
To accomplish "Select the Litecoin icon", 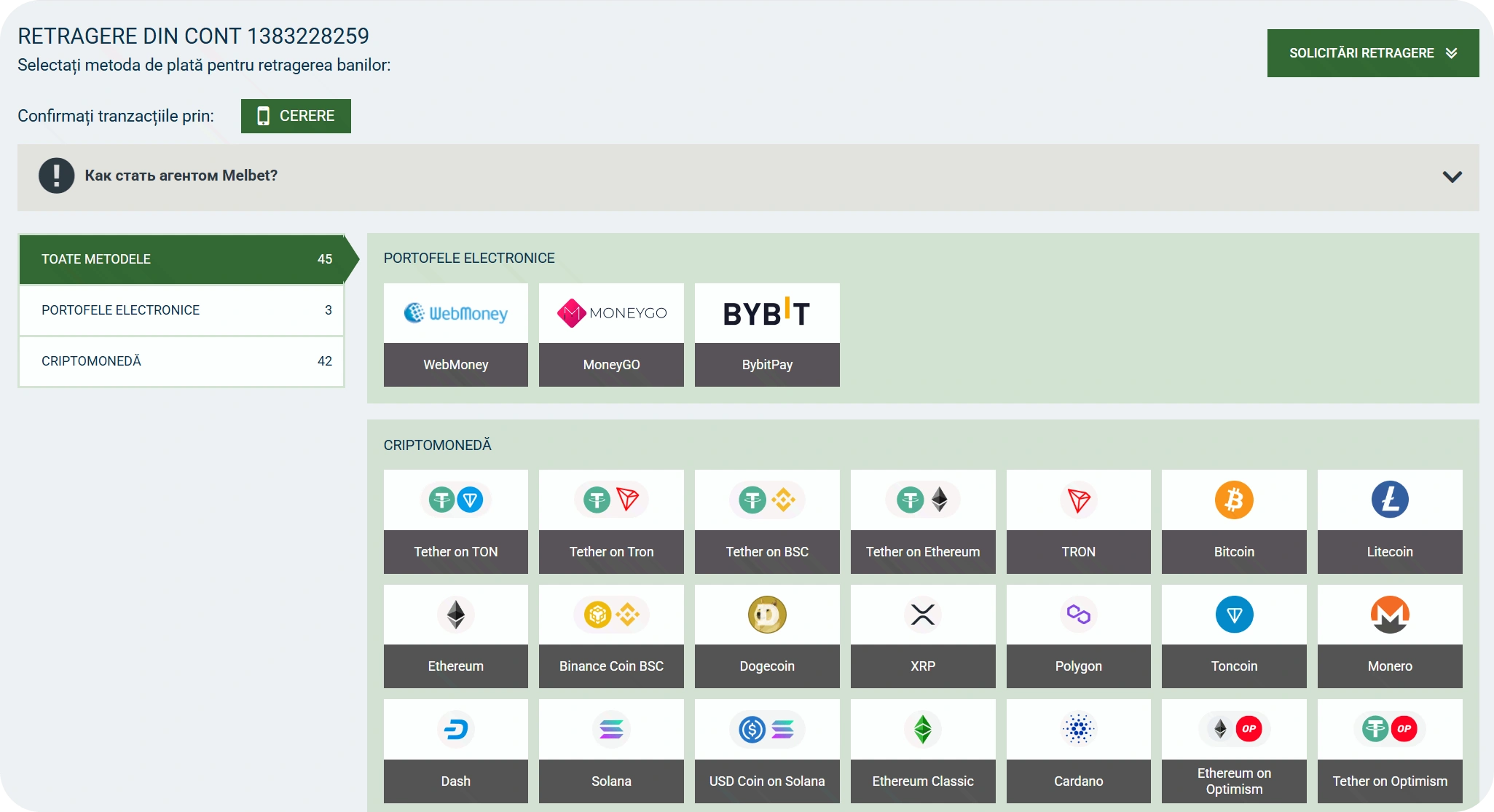I will pos(1390,500).
